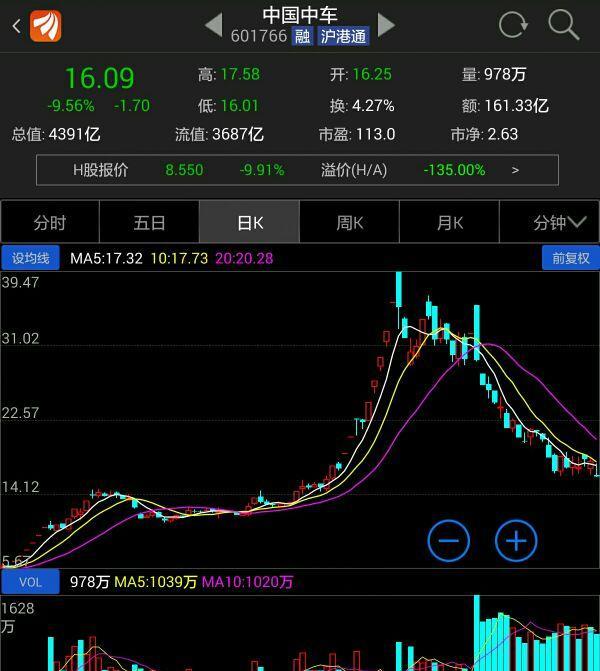This screenshot has height=671, width=600.
Task: Tap the VOL indicator button
Action: (30, 582)
